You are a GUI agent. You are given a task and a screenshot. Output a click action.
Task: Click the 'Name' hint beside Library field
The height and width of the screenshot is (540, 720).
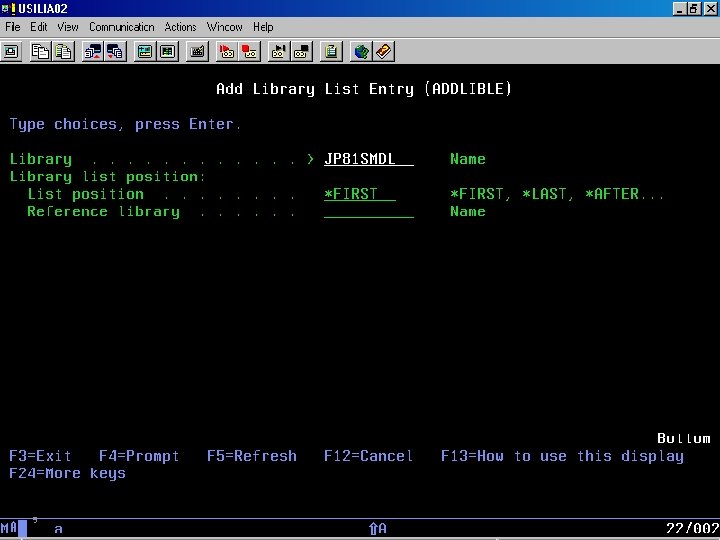(x=467, y=159)
